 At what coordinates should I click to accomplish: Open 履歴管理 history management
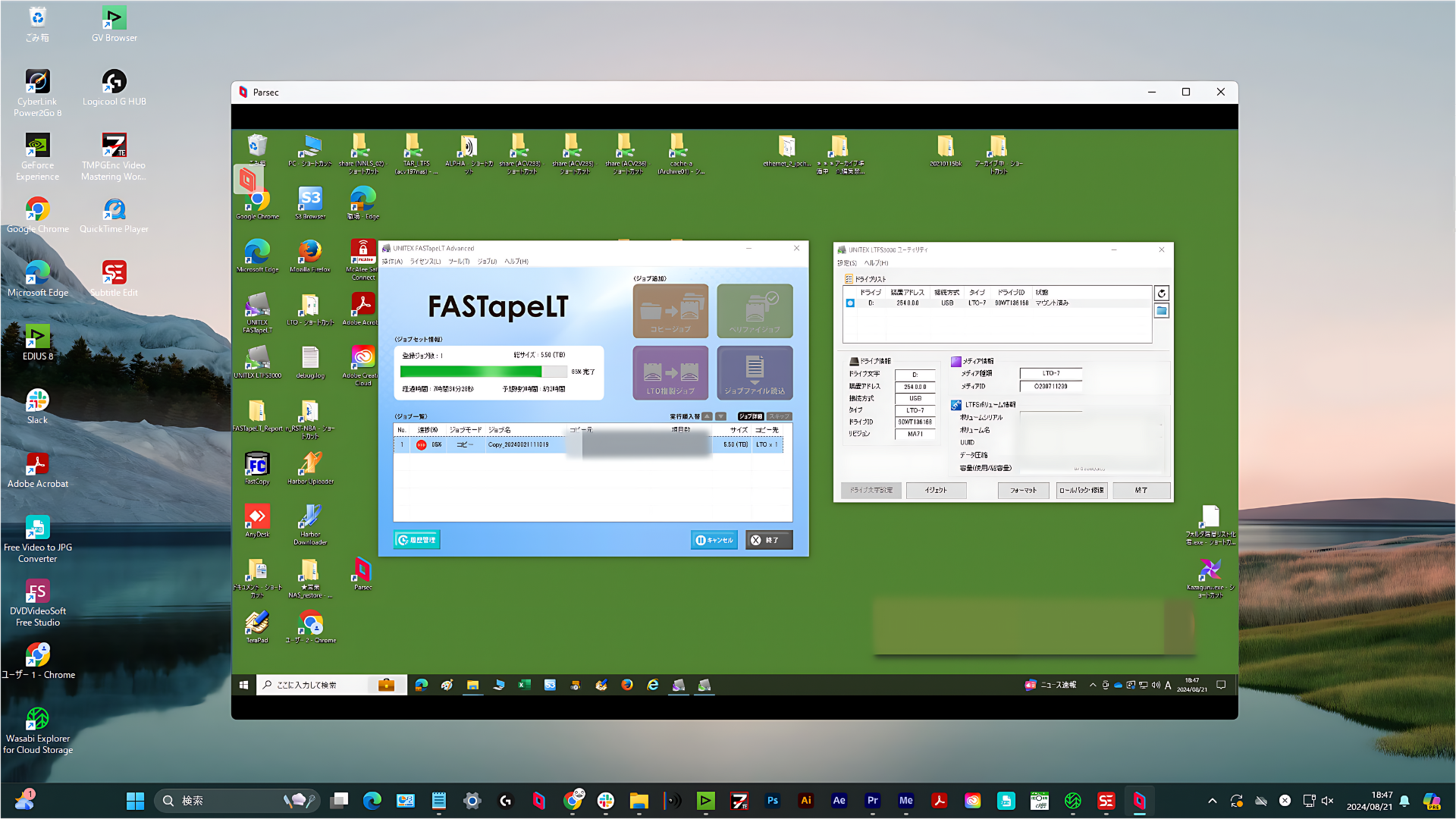[417, 540]
